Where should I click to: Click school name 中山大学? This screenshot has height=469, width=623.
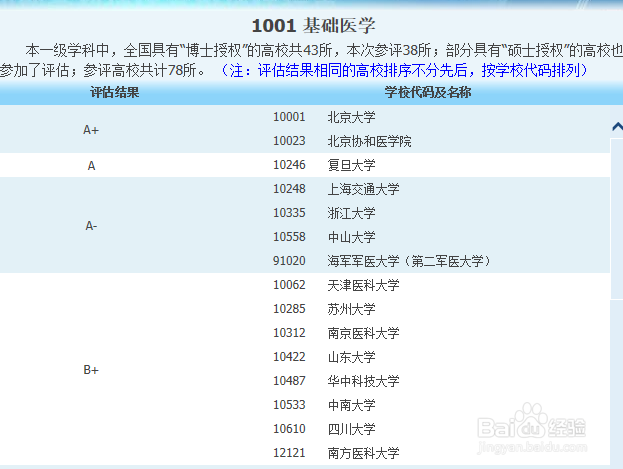pos(351,237)
